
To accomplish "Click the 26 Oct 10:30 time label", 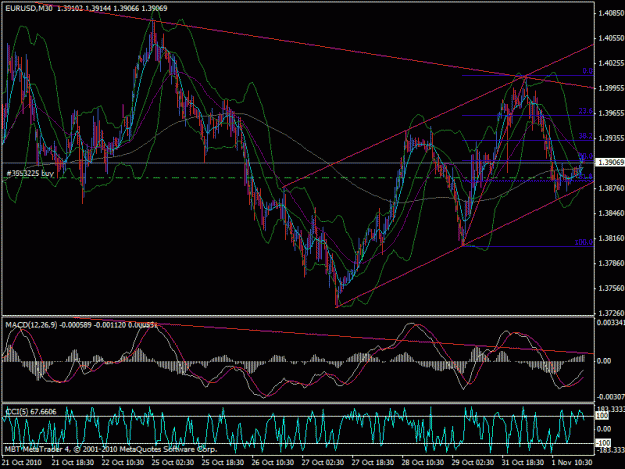I will (273, 463).
